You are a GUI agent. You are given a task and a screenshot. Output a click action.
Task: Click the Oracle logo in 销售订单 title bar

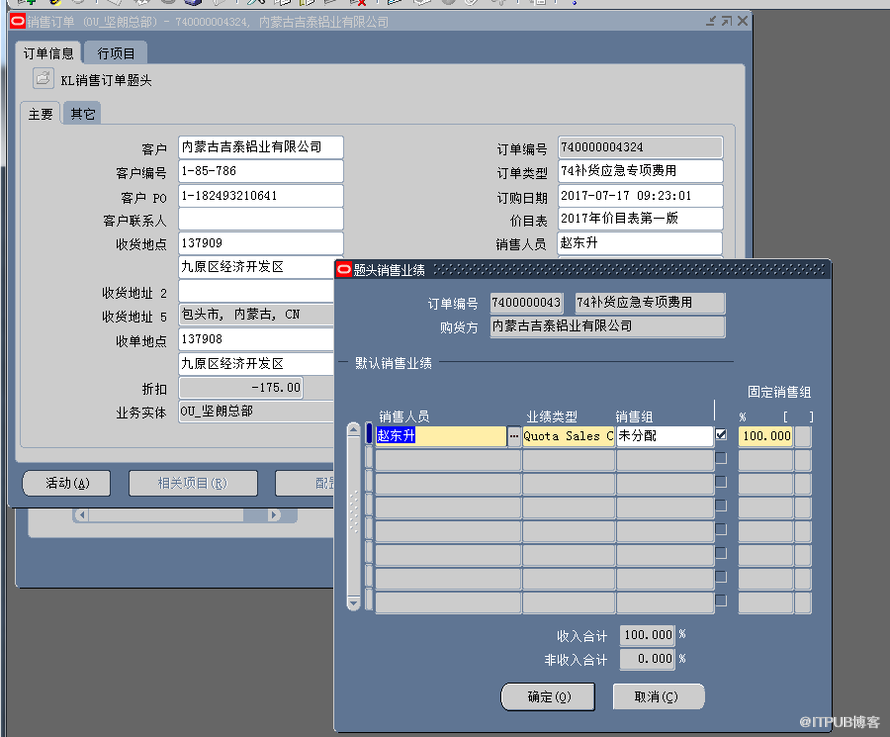coord(18,21)
